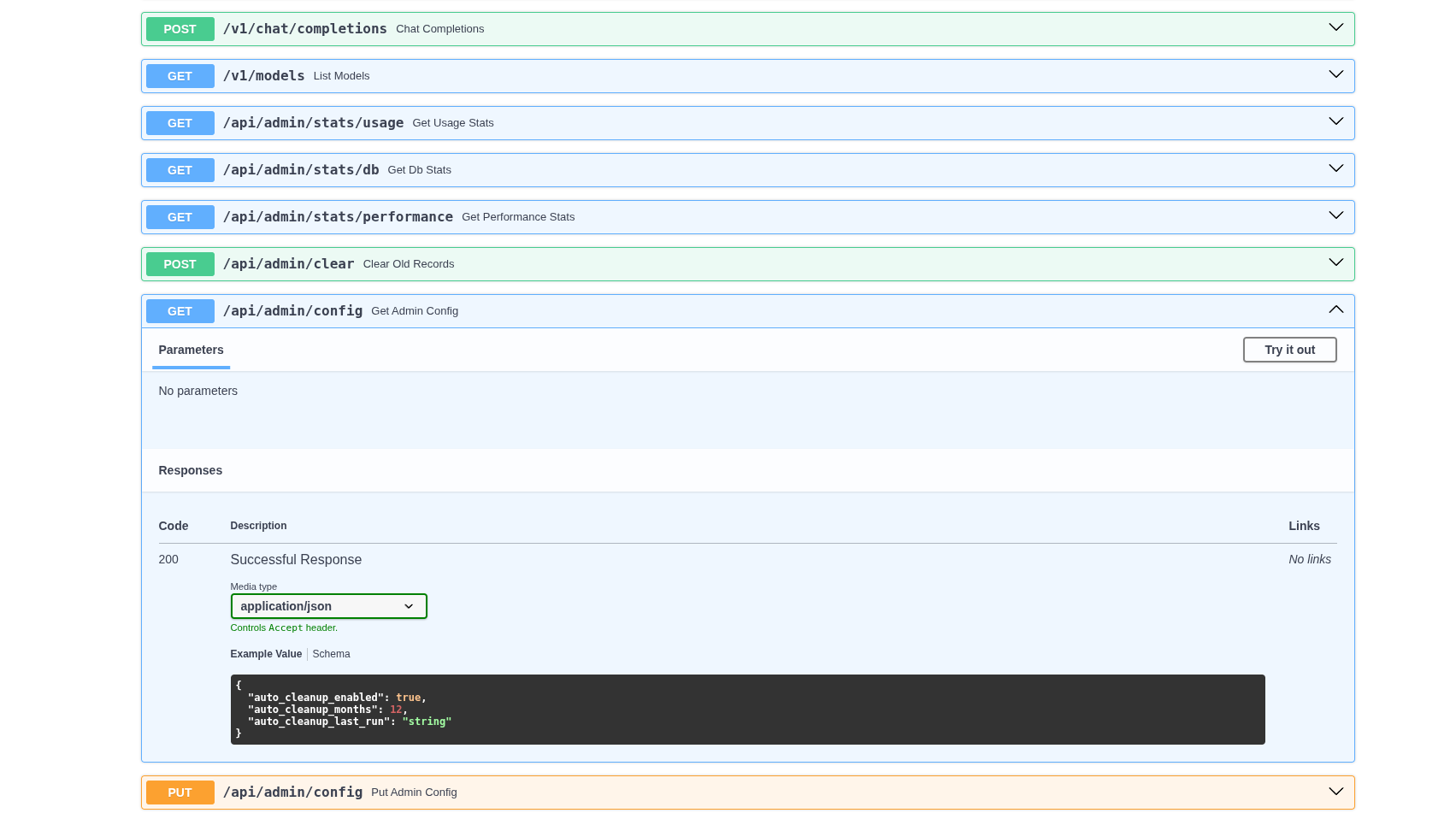This screenshot has height=819, width=1456.
Task: Select the Parameters tab
Action: pos(191,350)
